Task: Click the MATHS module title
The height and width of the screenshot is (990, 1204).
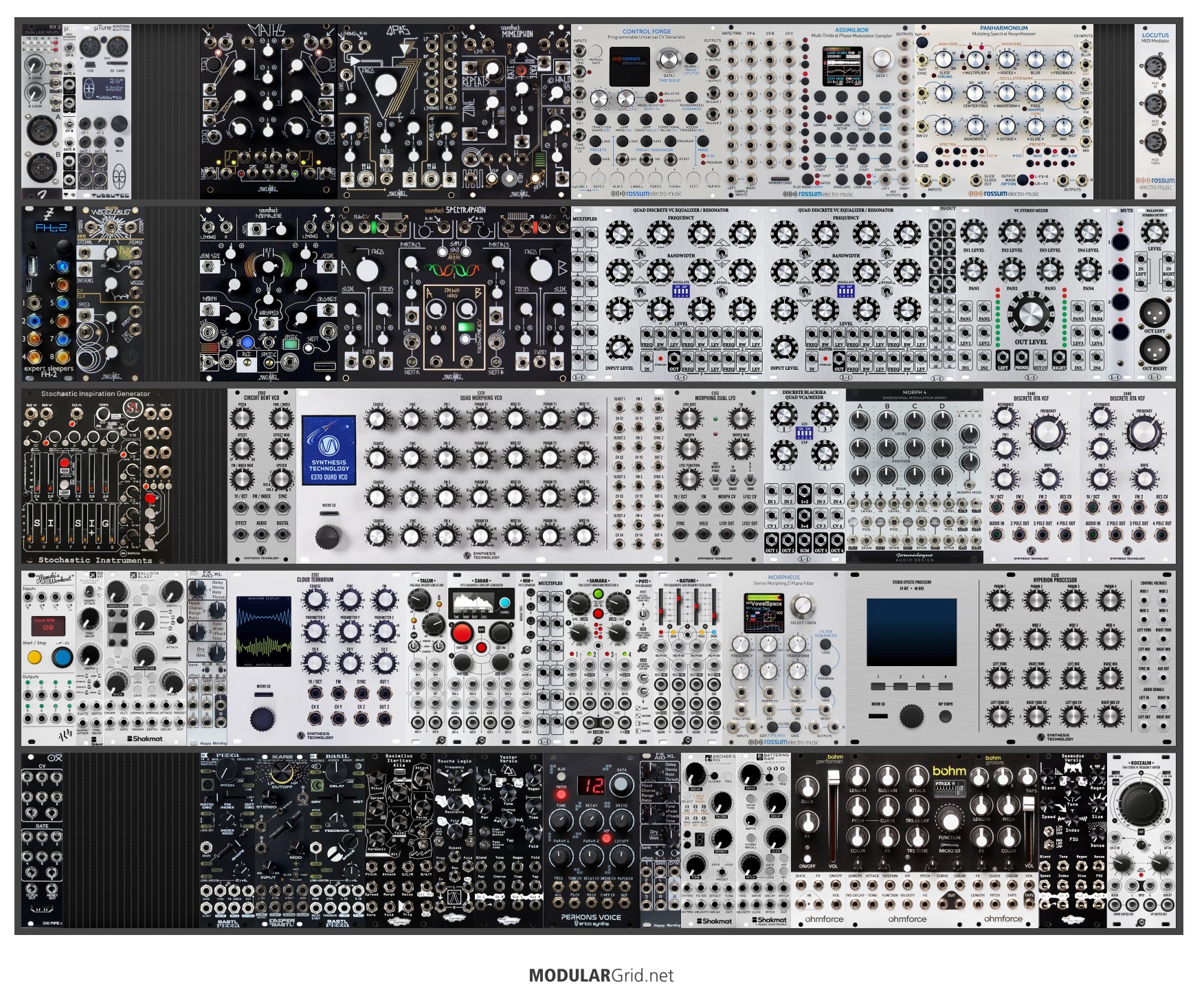Action: (x=265, y=31)
